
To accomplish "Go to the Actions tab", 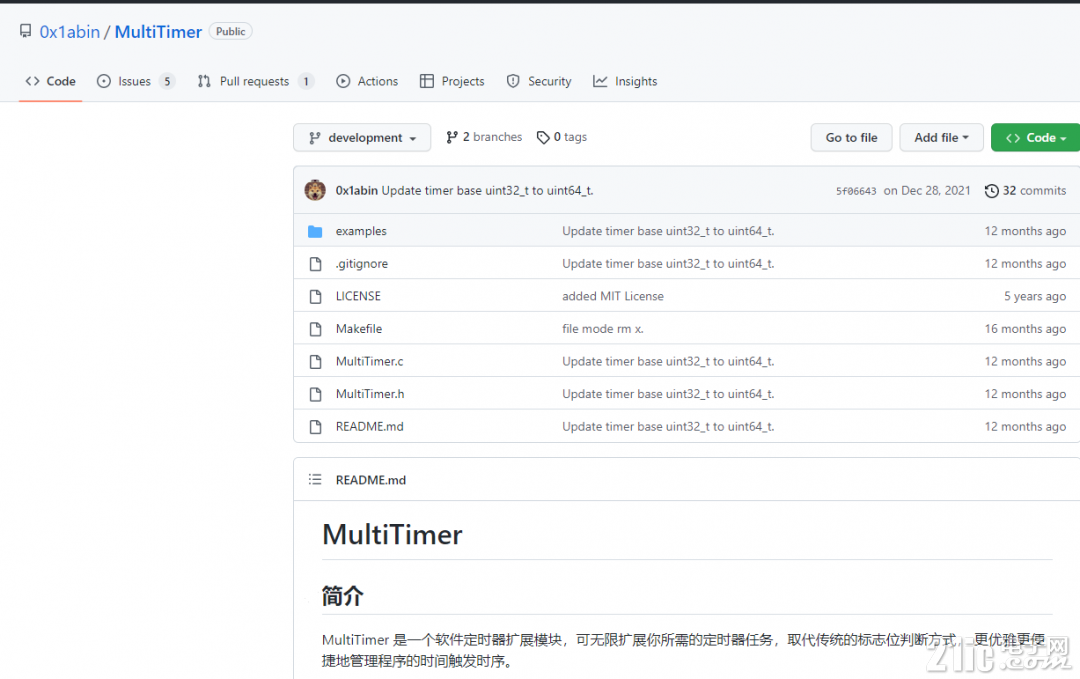I will (x=367, y=81).
